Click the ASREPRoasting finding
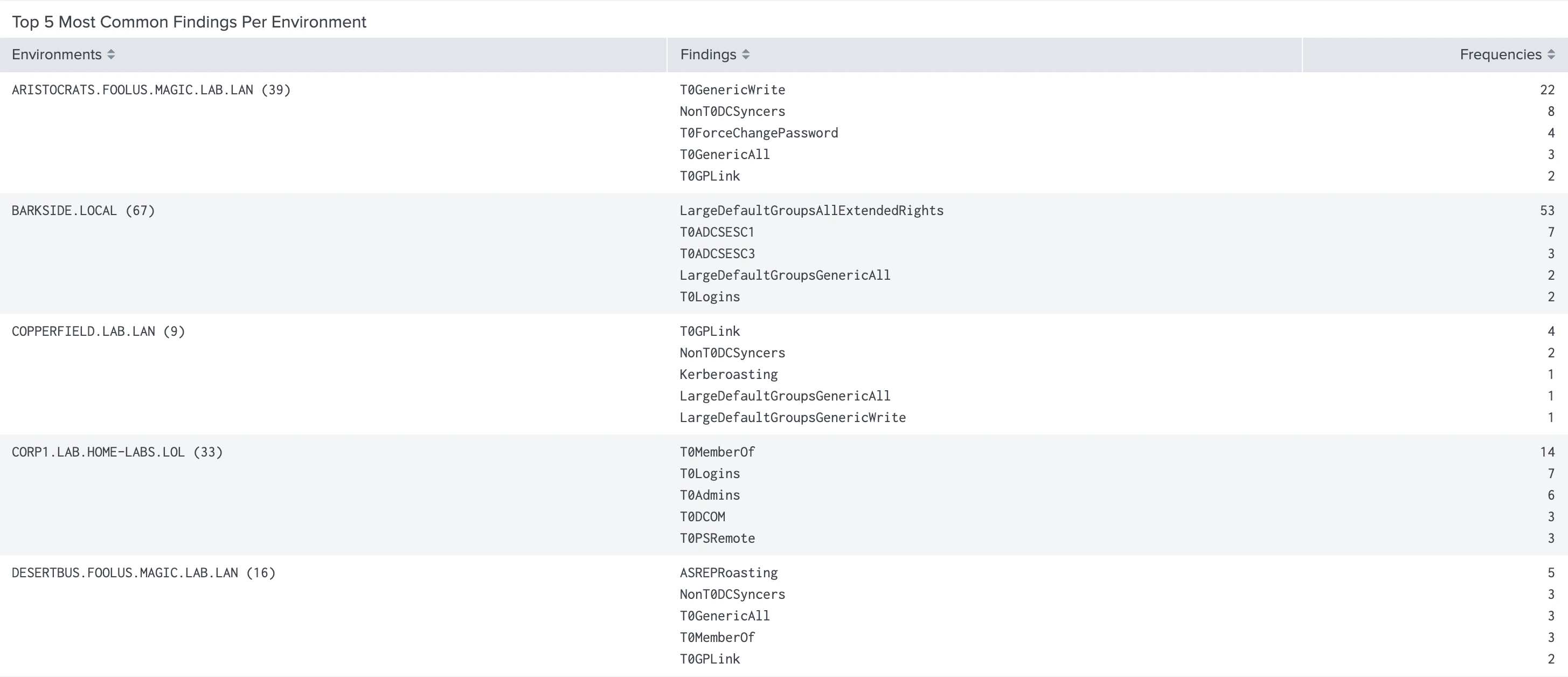Image resolution: width=1568 pixels, height=677 pixels. point(729,573)
